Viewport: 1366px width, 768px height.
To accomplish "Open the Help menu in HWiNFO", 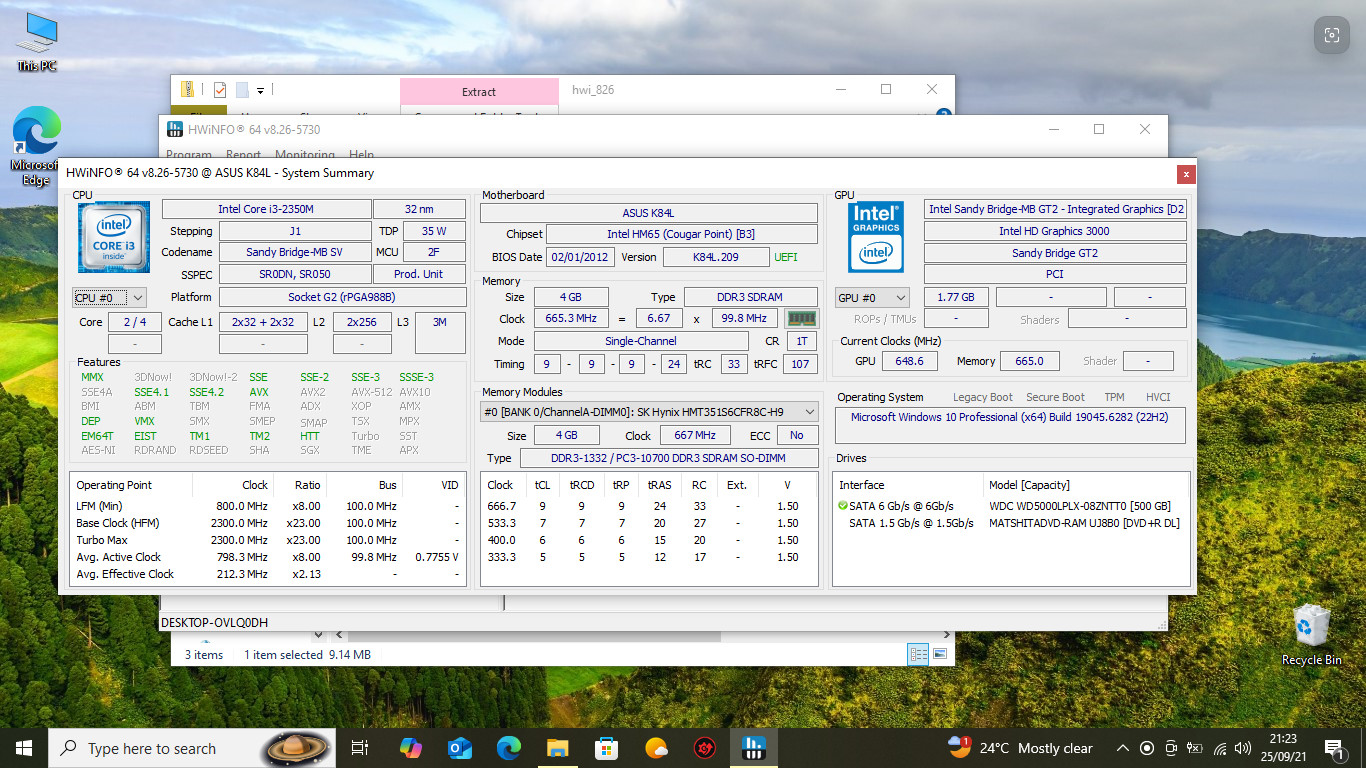I will 361,155.
